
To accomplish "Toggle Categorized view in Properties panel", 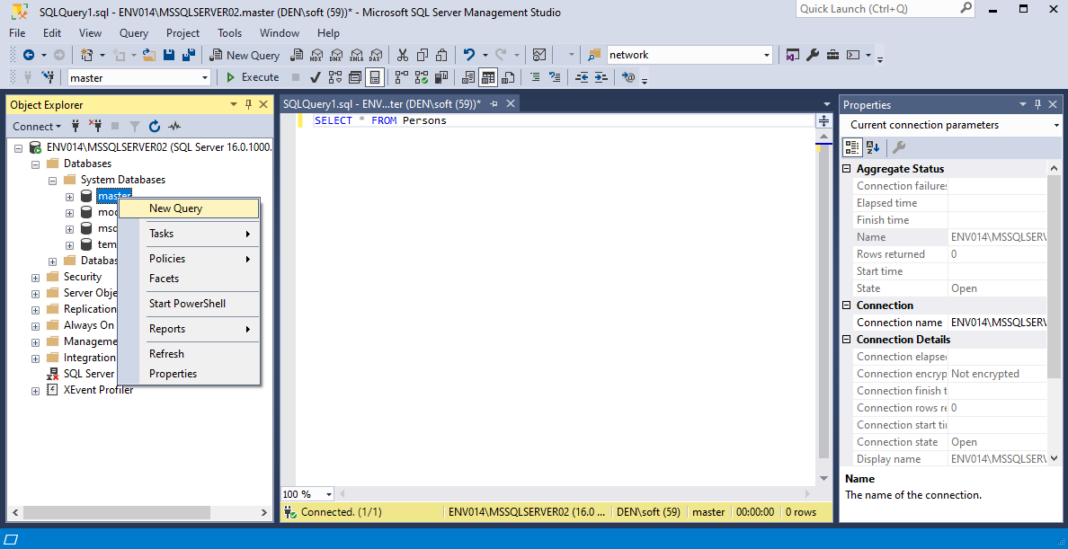I will [853, 147].
